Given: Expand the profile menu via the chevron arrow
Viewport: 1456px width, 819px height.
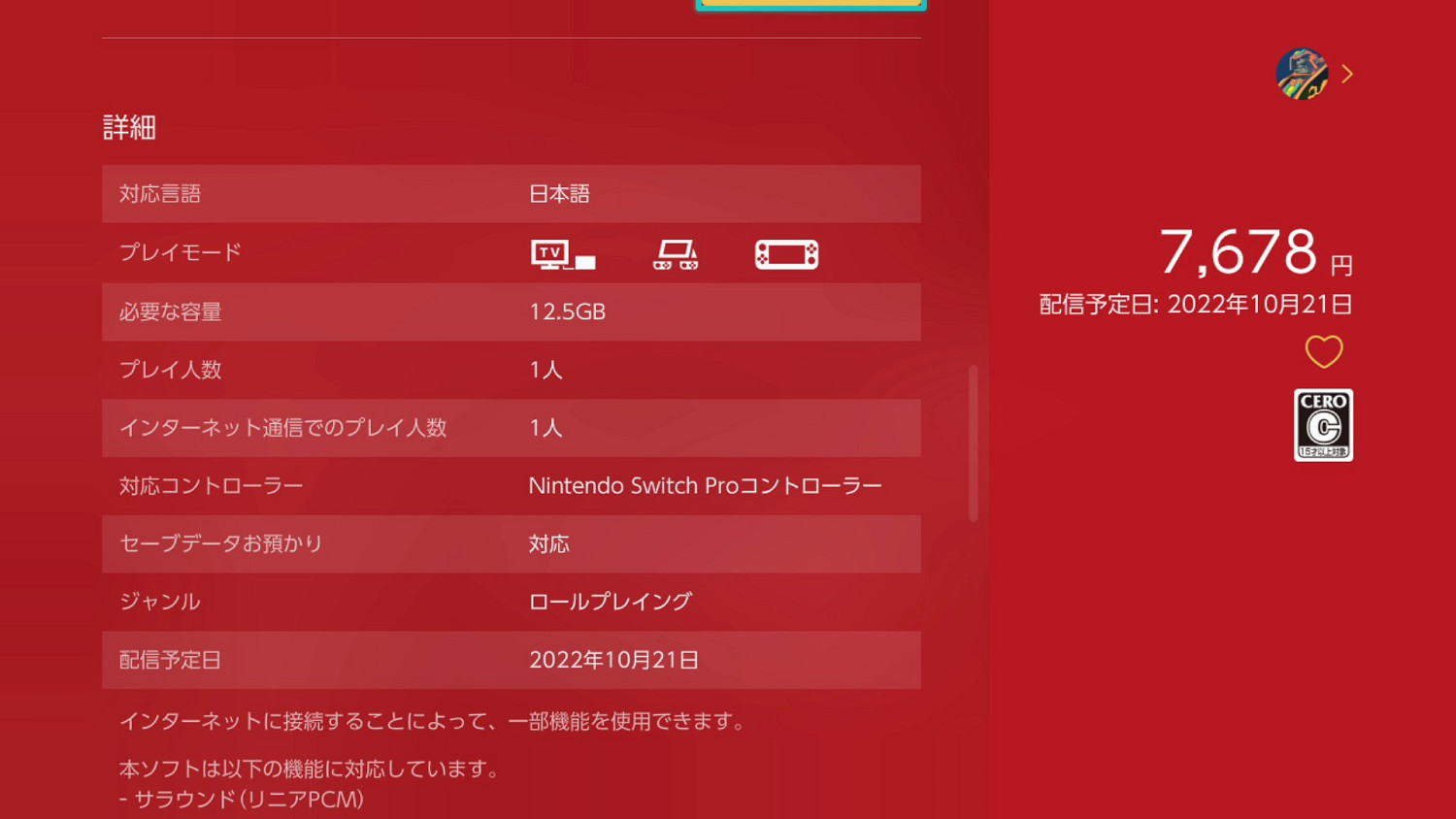Looking at the screenshot, I should click(1347, 73).
